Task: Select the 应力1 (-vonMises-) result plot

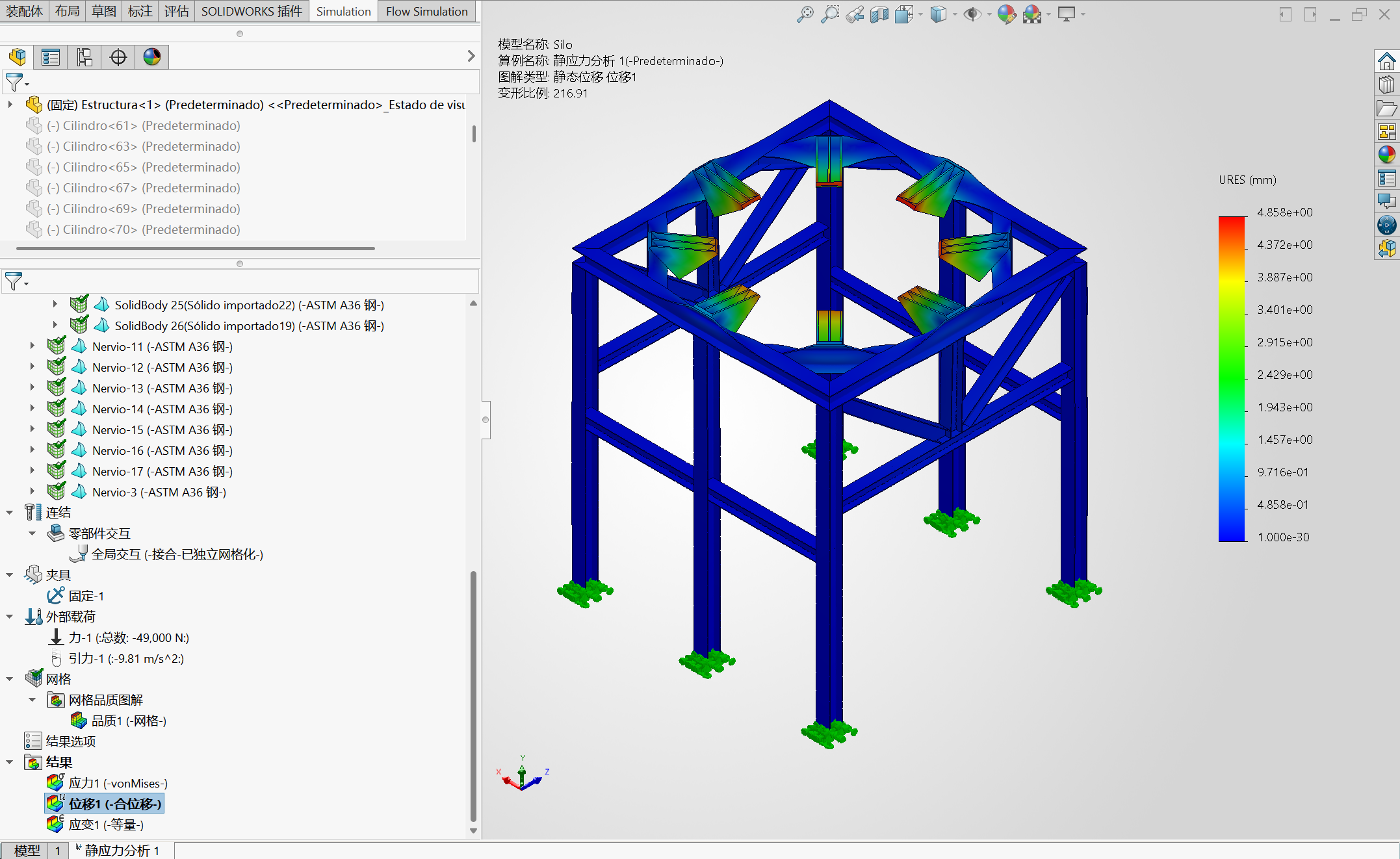Action: click(107, 783)
